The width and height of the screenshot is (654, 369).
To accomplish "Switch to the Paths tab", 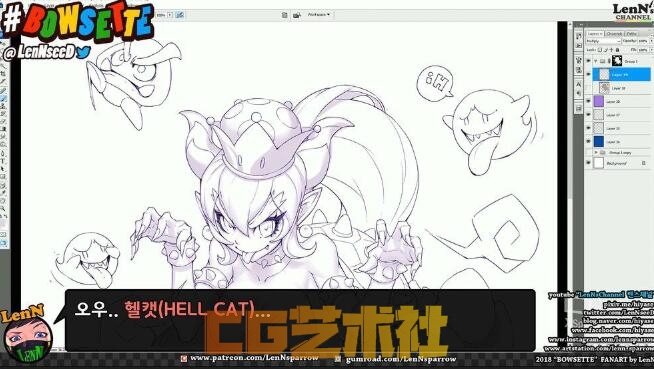I will [x=631, y=33].
